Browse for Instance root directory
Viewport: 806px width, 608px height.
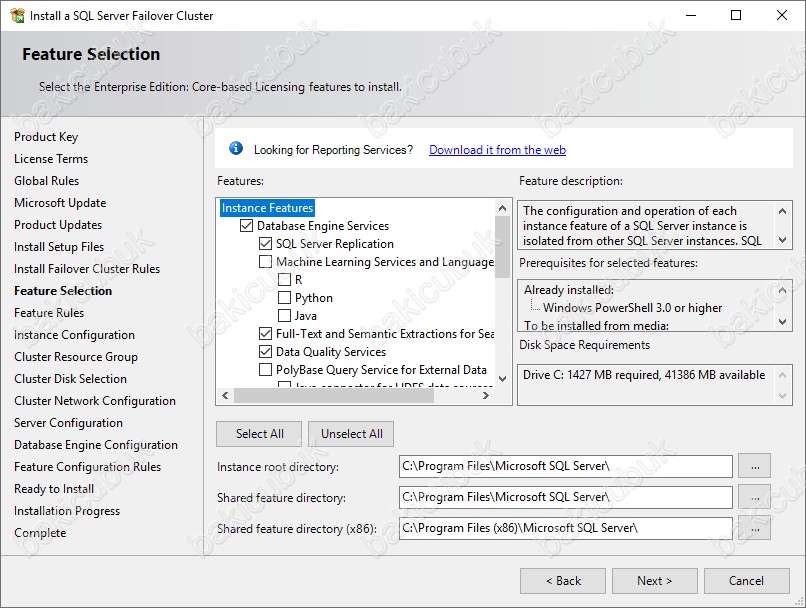(x=755, y=466)
